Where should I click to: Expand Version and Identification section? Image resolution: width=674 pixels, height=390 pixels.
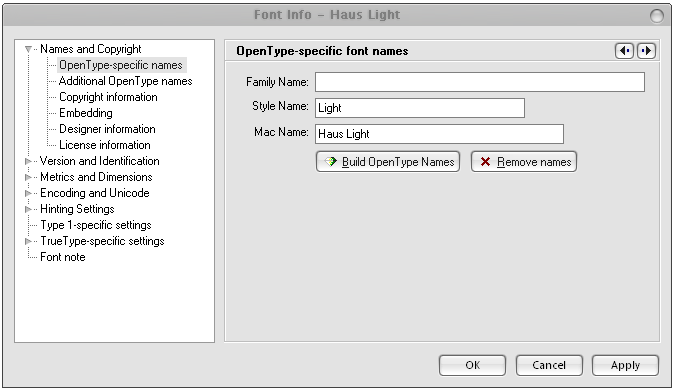click(28, 161)
